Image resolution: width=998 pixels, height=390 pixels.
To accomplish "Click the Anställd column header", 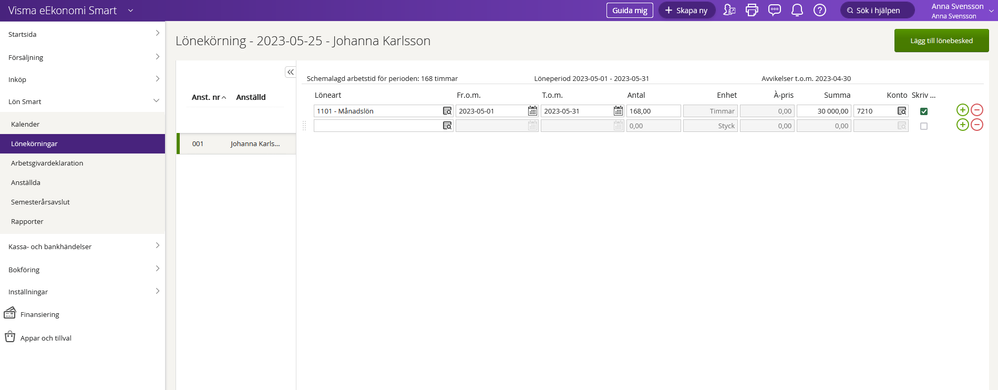I will [251, 97].
